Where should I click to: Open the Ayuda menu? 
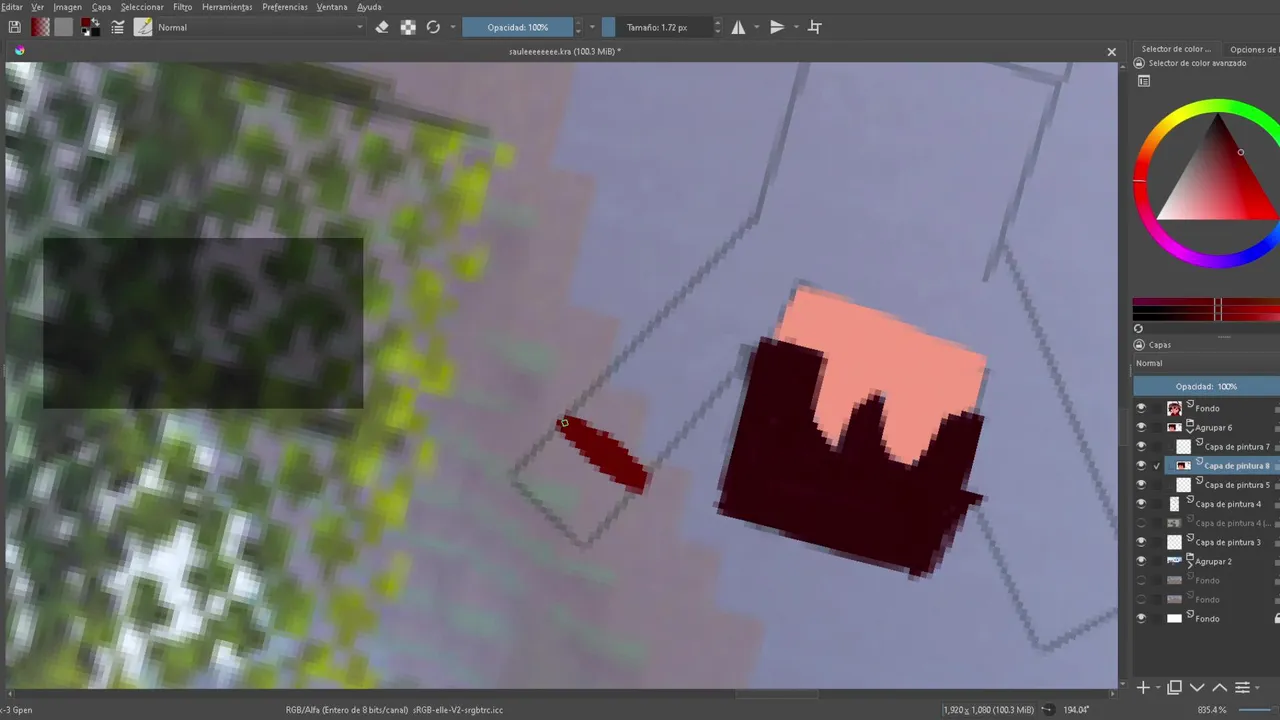[x=369, y=7]
